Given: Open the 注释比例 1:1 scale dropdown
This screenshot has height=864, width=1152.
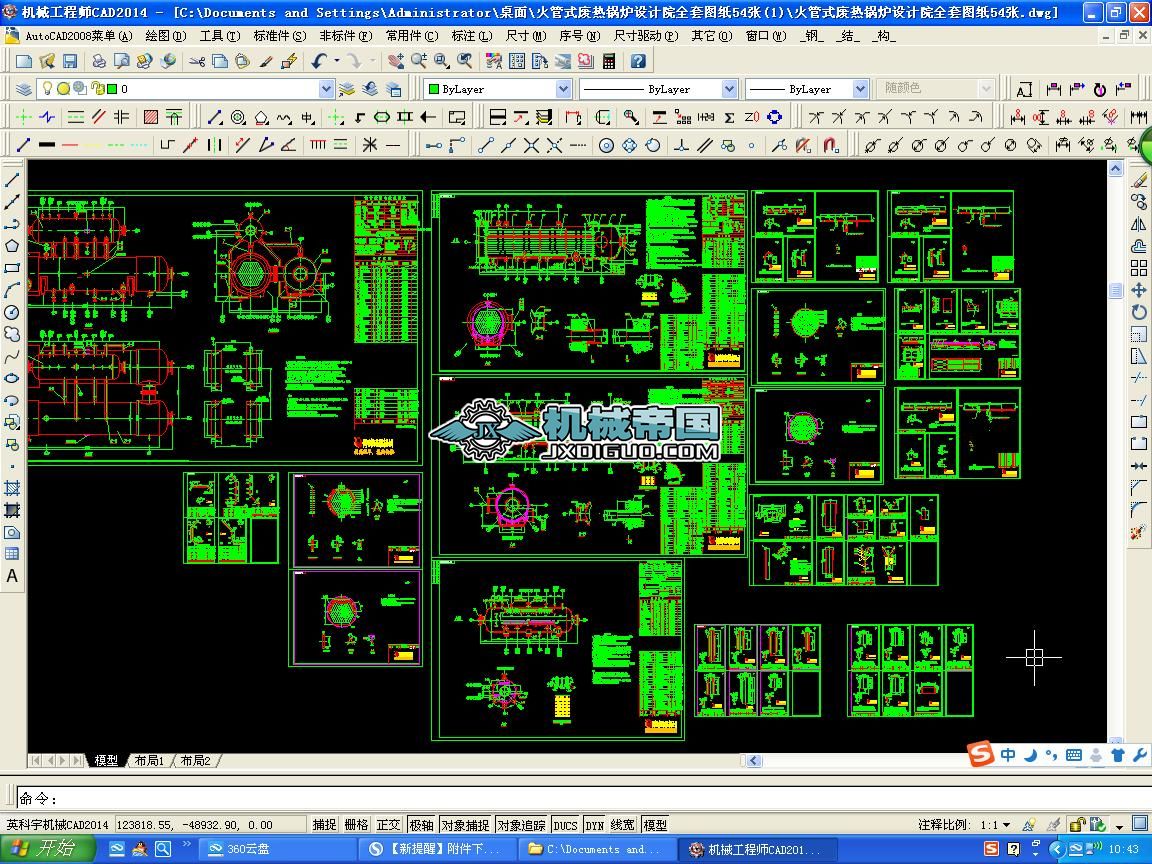Looking at the screenshot, I should pyautogui.click(x=1007, y=825).
